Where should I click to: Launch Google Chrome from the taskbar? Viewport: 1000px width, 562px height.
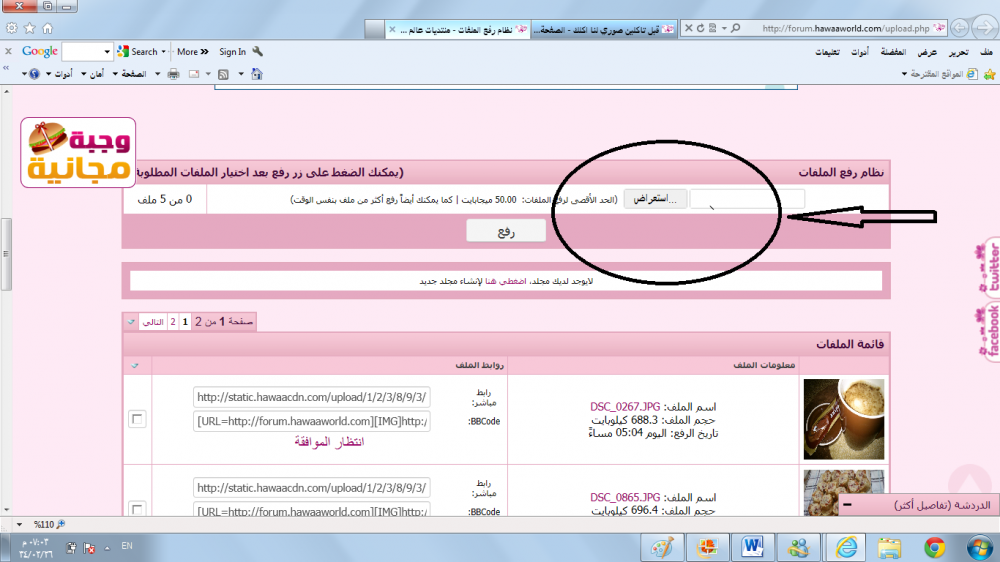pyautogui.click(x=935, y=547)
